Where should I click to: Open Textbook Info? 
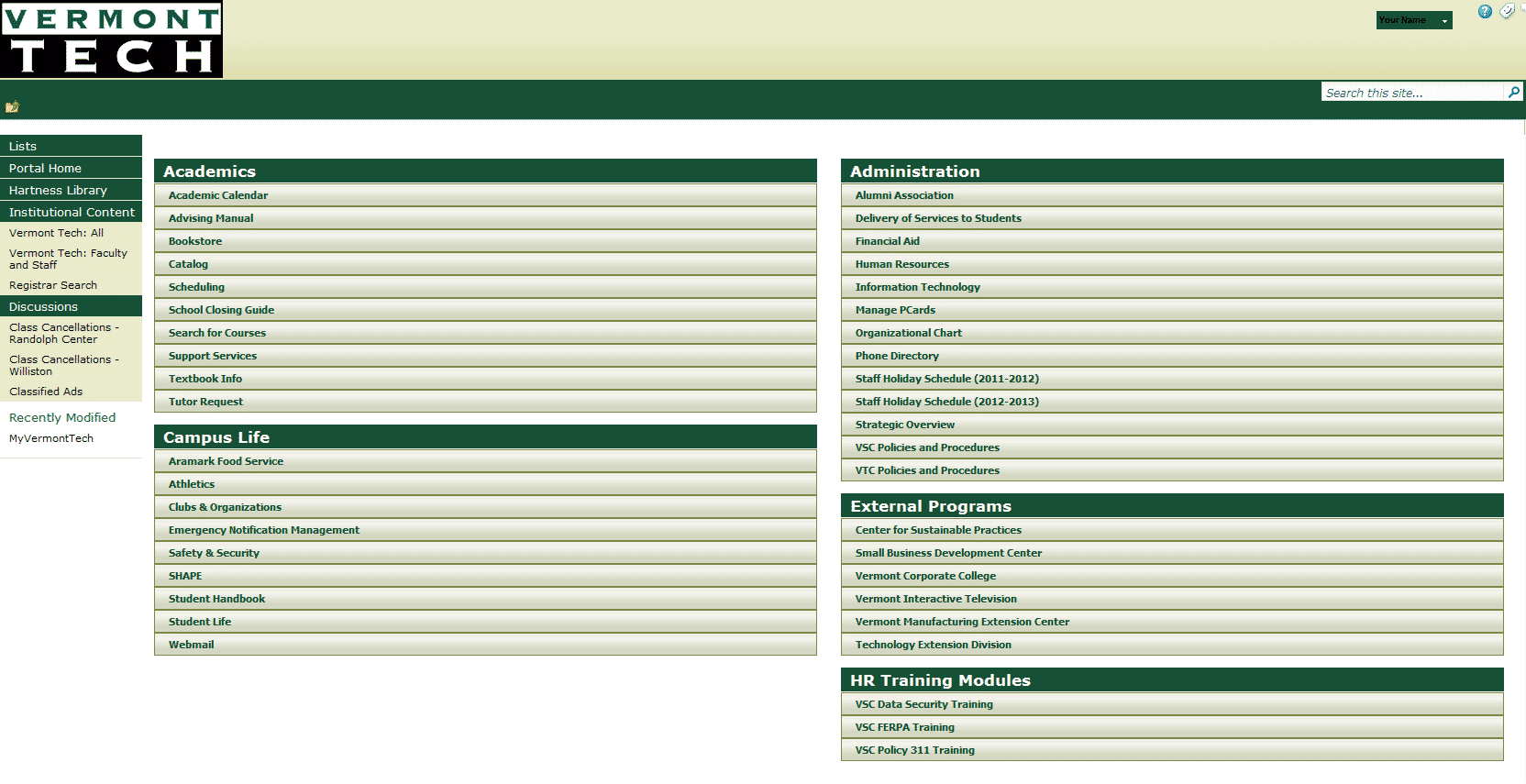[x=485, y=379]
